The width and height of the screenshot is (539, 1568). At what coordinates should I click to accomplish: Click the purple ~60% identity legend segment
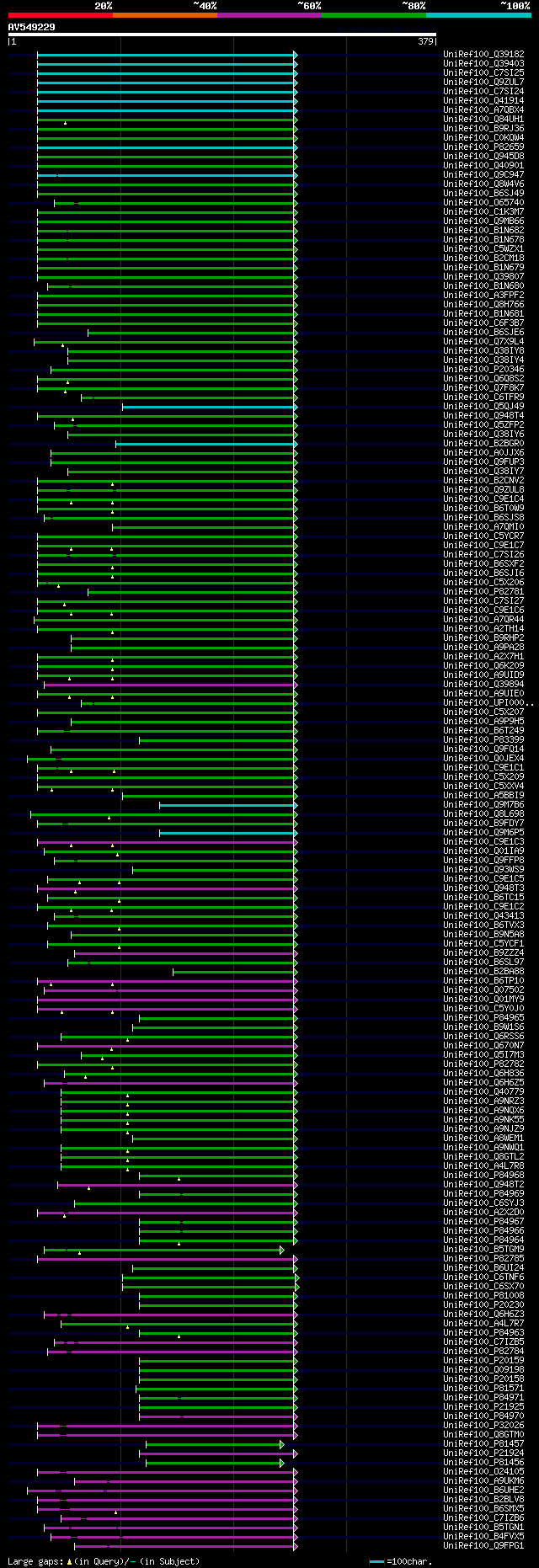point(269,15)
